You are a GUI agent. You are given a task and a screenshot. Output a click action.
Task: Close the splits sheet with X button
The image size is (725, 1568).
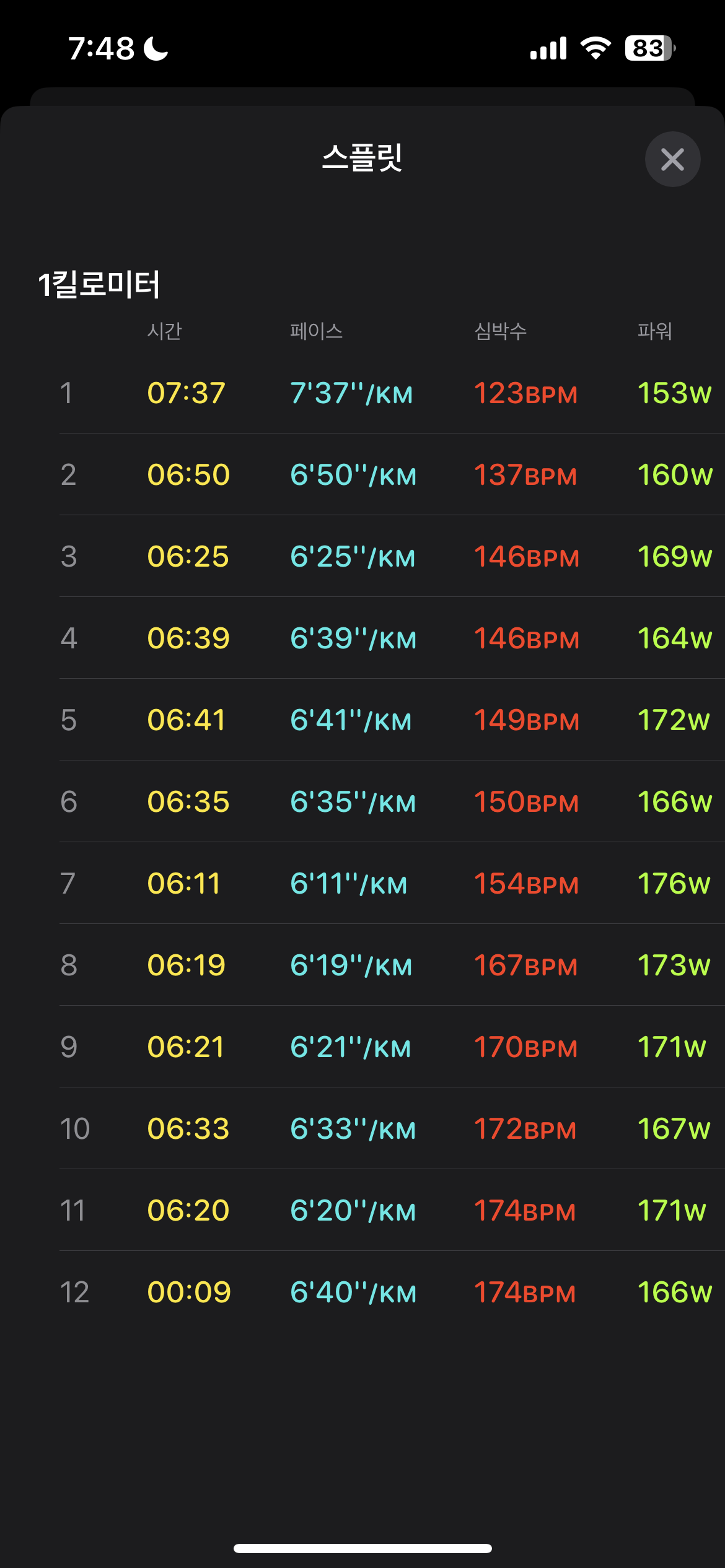(x=672, y=159)
